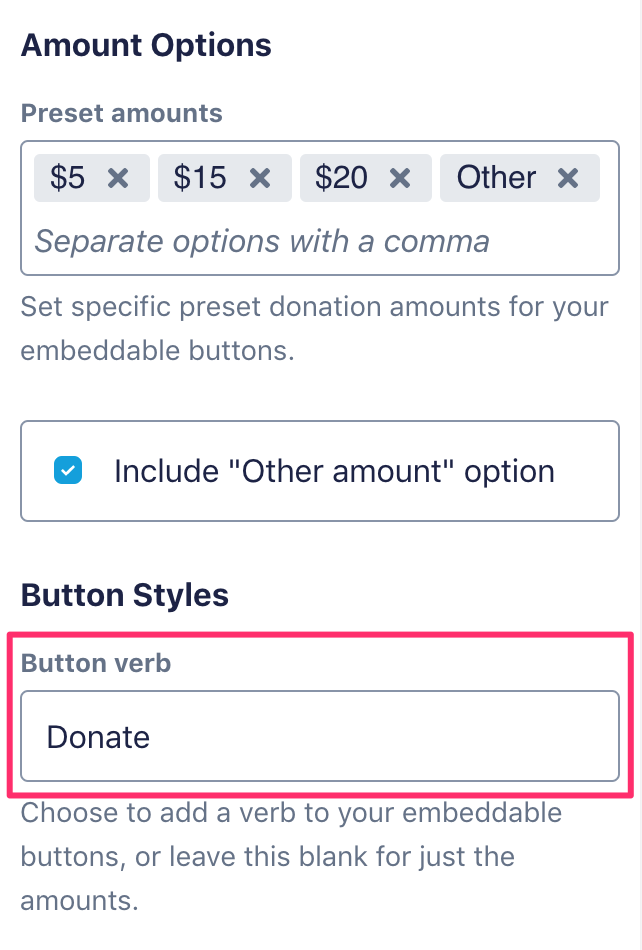Click the Amount Options section heading
Image resolution: width=642 pixels, height=950 pixels.
(146, 45)
